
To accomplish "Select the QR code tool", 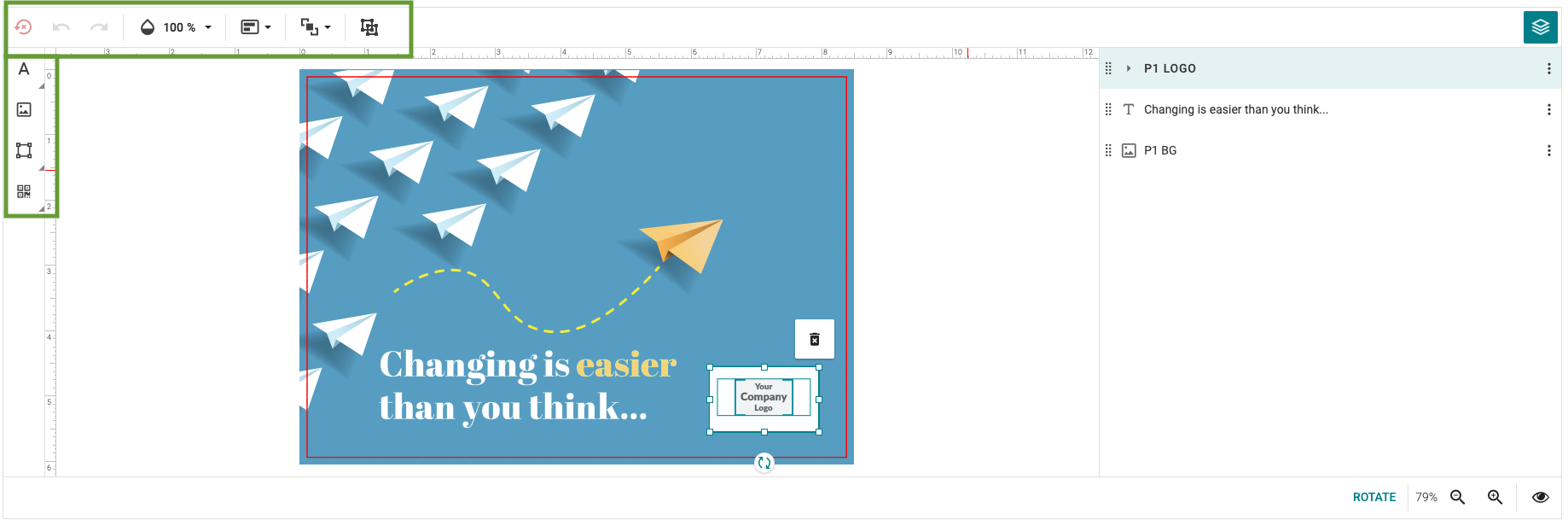I will [x=24, y=191].
